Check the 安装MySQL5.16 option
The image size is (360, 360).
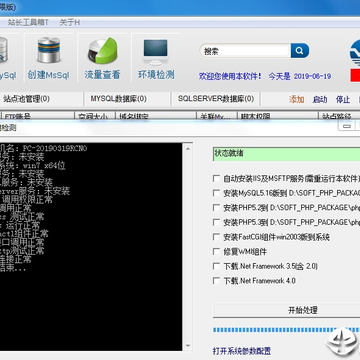[216, 193]
